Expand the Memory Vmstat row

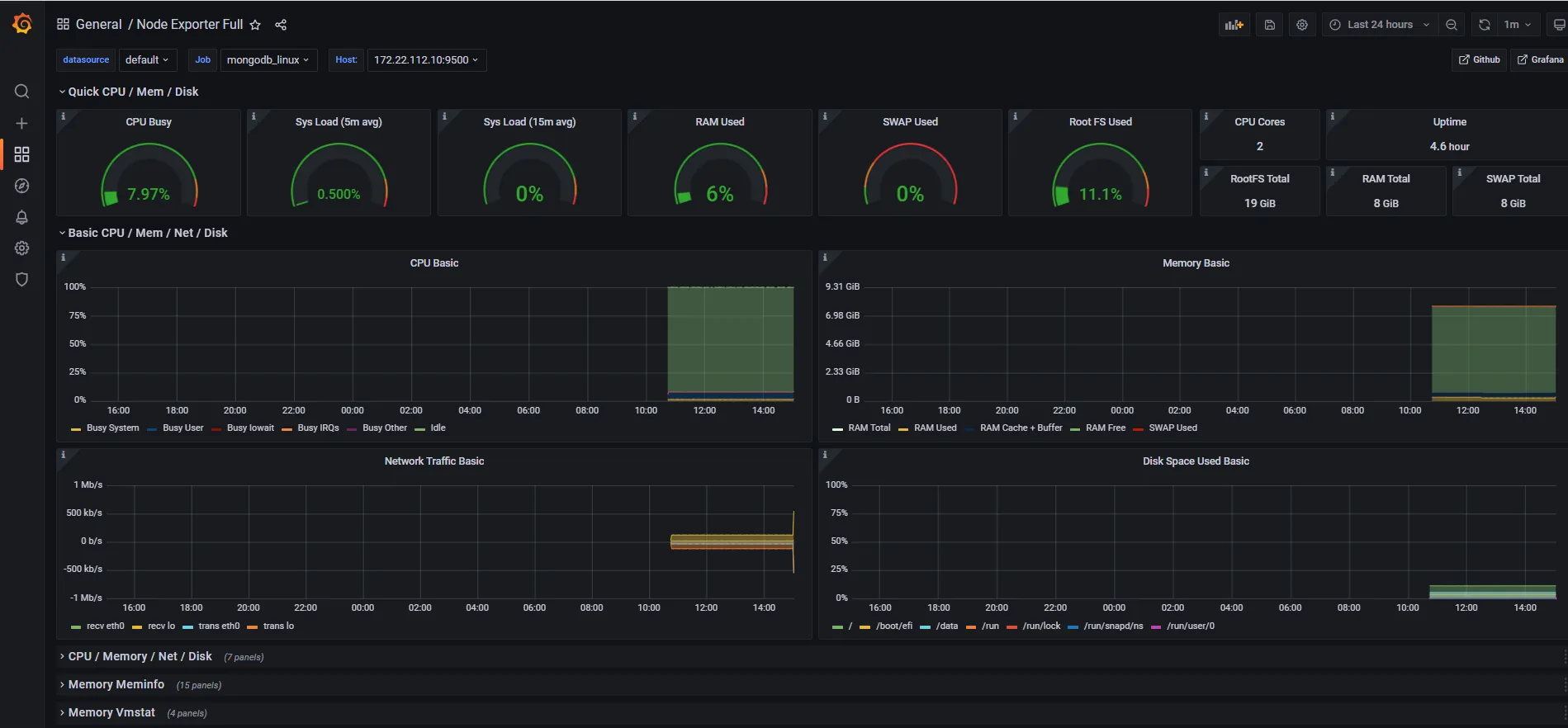pyautogui.click(x=111, y=712)
